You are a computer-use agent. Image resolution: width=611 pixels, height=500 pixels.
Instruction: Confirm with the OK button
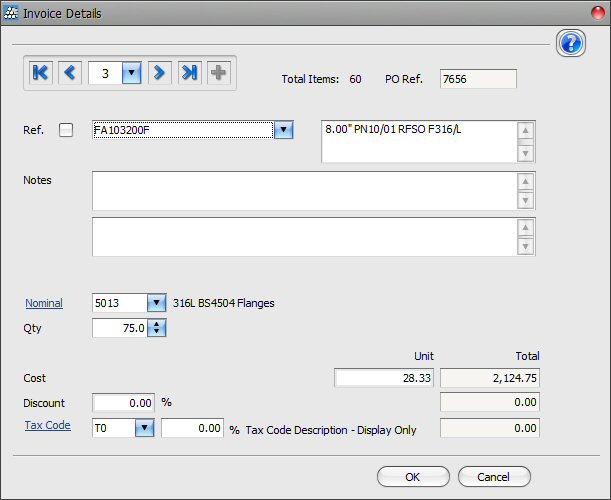tap(413, 477)
